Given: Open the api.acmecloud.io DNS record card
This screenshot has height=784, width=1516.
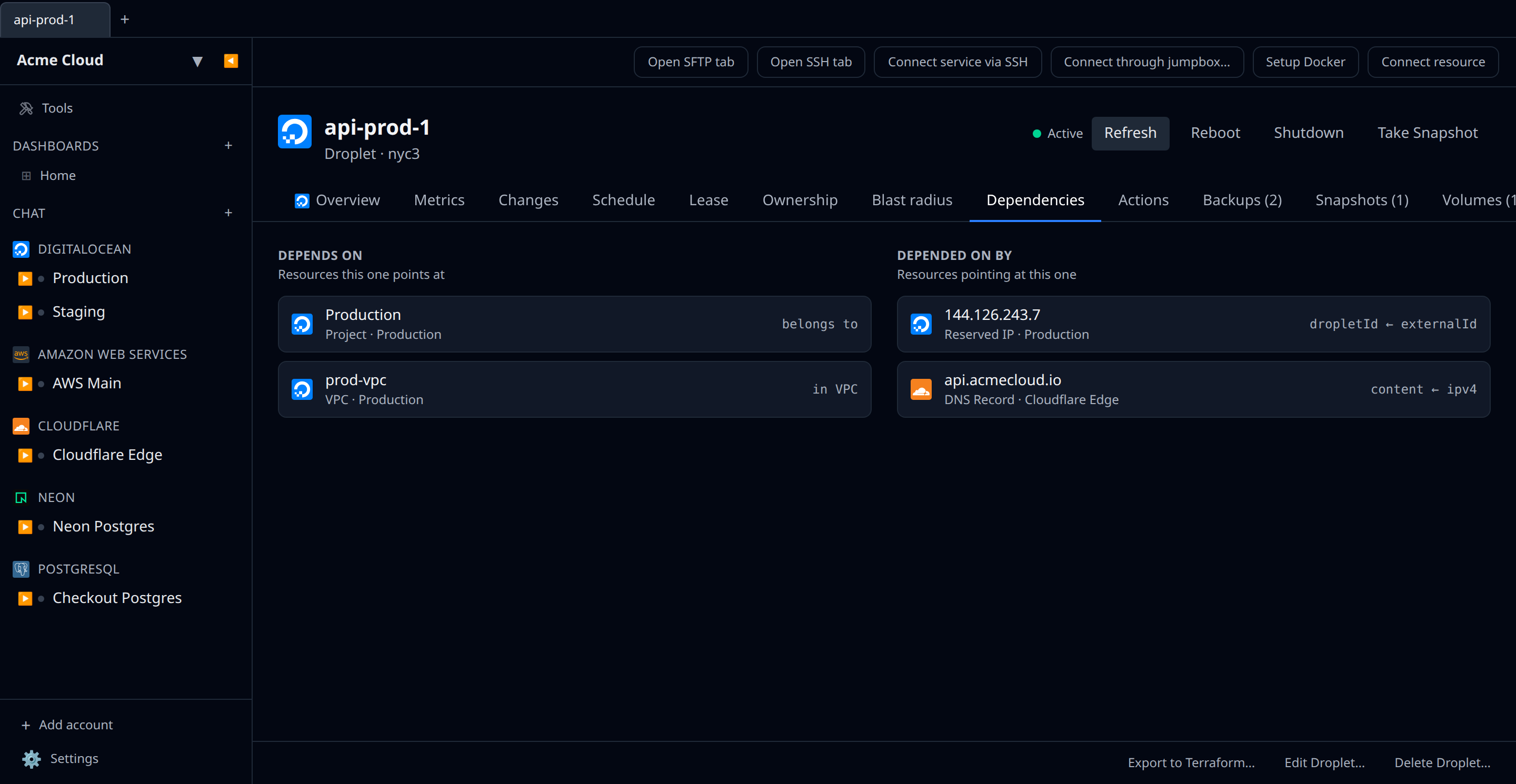Looking at the screenshot, I should [1193, 389].
